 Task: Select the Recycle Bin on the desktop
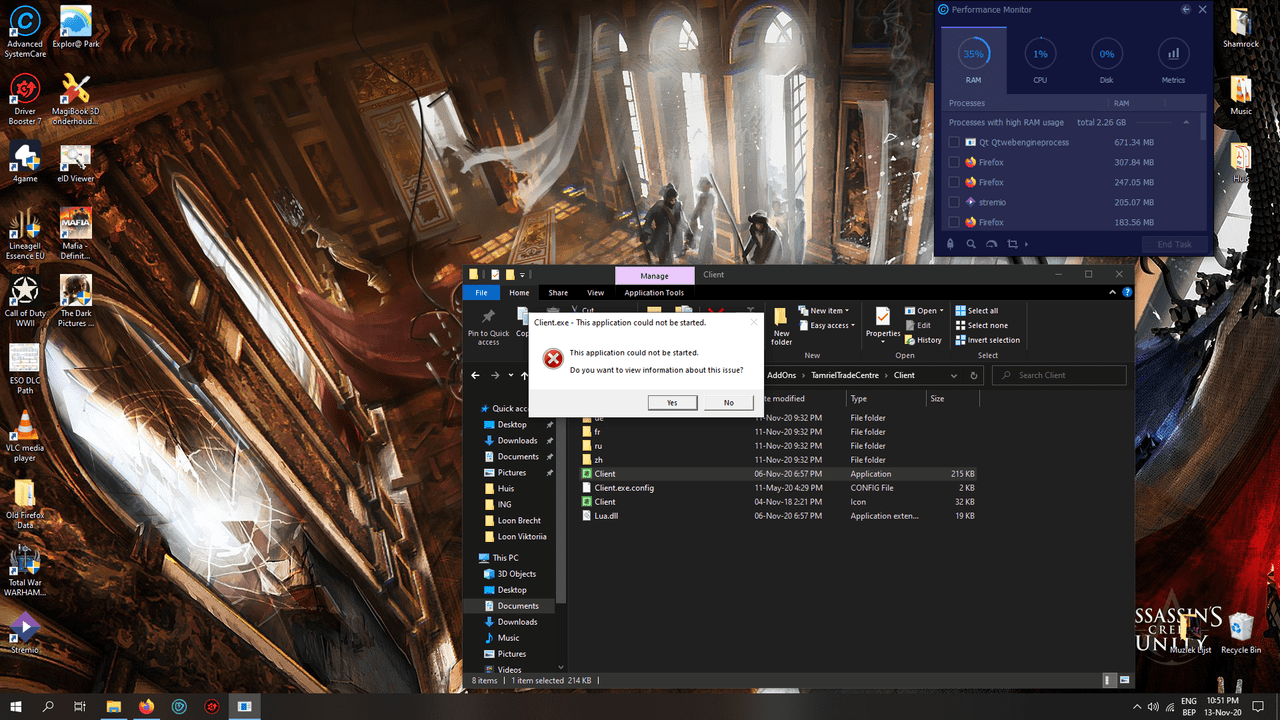(x=1241, y=633)
